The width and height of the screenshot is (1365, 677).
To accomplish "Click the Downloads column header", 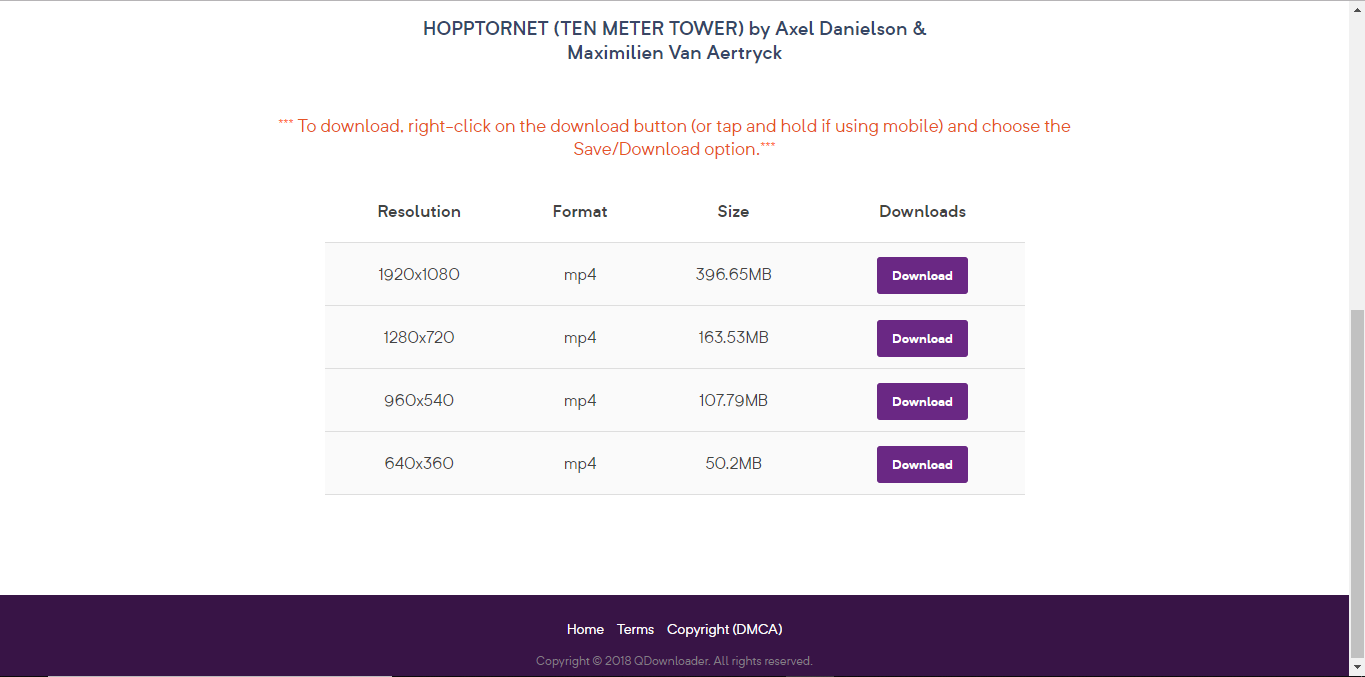I will click(922, 211).
